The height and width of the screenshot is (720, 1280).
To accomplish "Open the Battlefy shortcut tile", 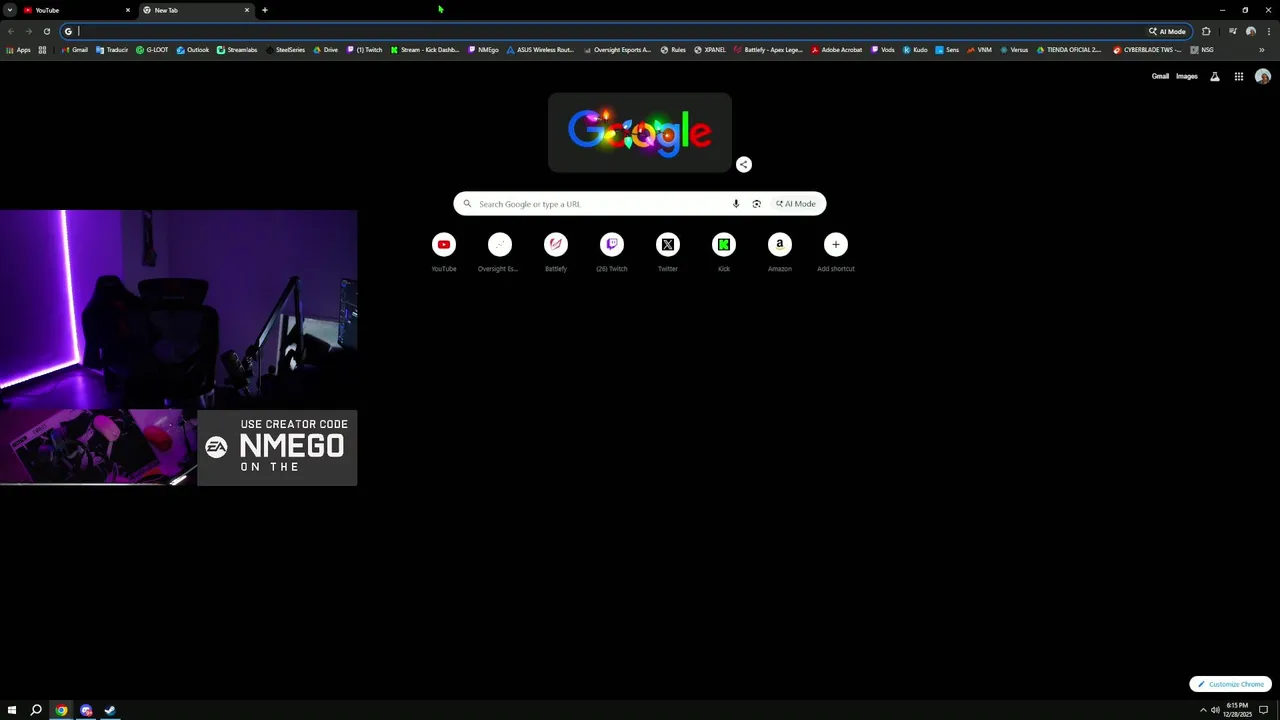I will [x=556, y=252].
